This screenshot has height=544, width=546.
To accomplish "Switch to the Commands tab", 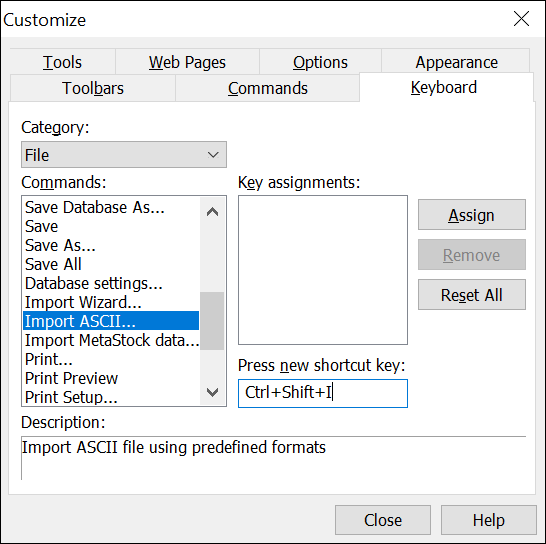I will tap(267, 88).
